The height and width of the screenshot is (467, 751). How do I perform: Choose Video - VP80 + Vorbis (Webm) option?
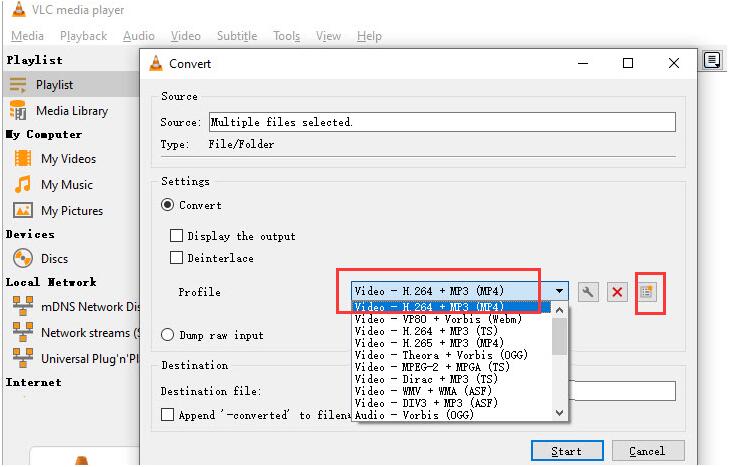pos(451,319)
